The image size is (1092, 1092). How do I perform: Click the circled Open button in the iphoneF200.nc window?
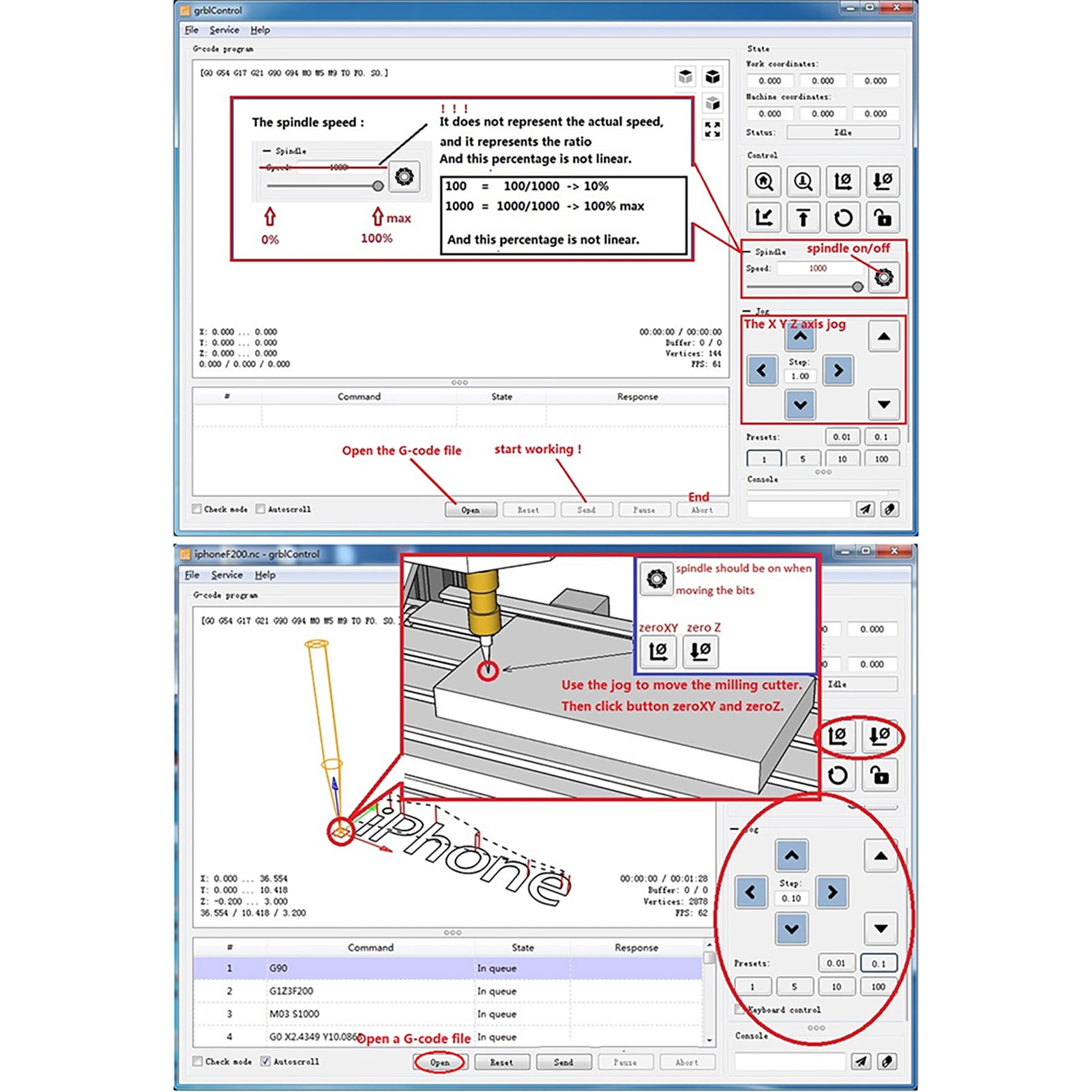click(x=440, y=1062)
